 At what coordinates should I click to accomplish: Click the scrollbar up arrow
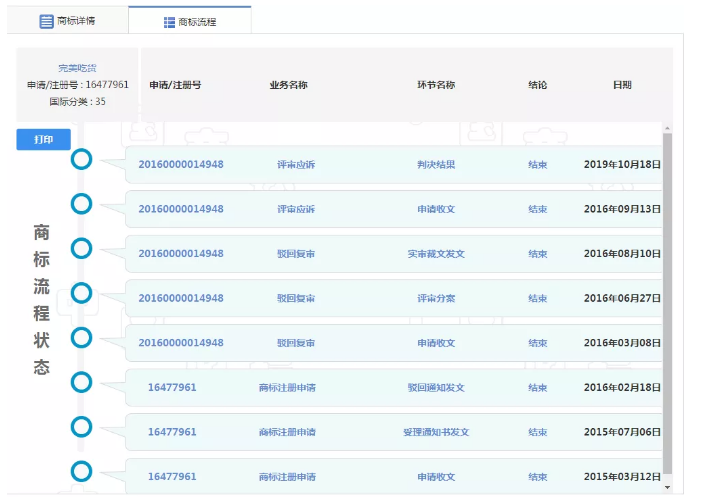(667, 129)
